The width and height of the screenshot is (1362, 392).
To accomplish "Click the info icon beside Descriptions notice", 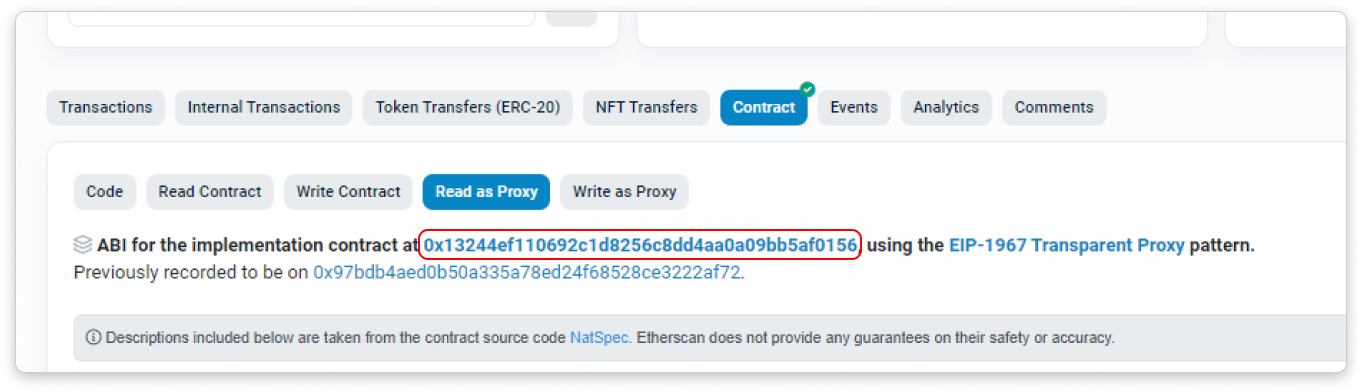I will tap(94, 338).
